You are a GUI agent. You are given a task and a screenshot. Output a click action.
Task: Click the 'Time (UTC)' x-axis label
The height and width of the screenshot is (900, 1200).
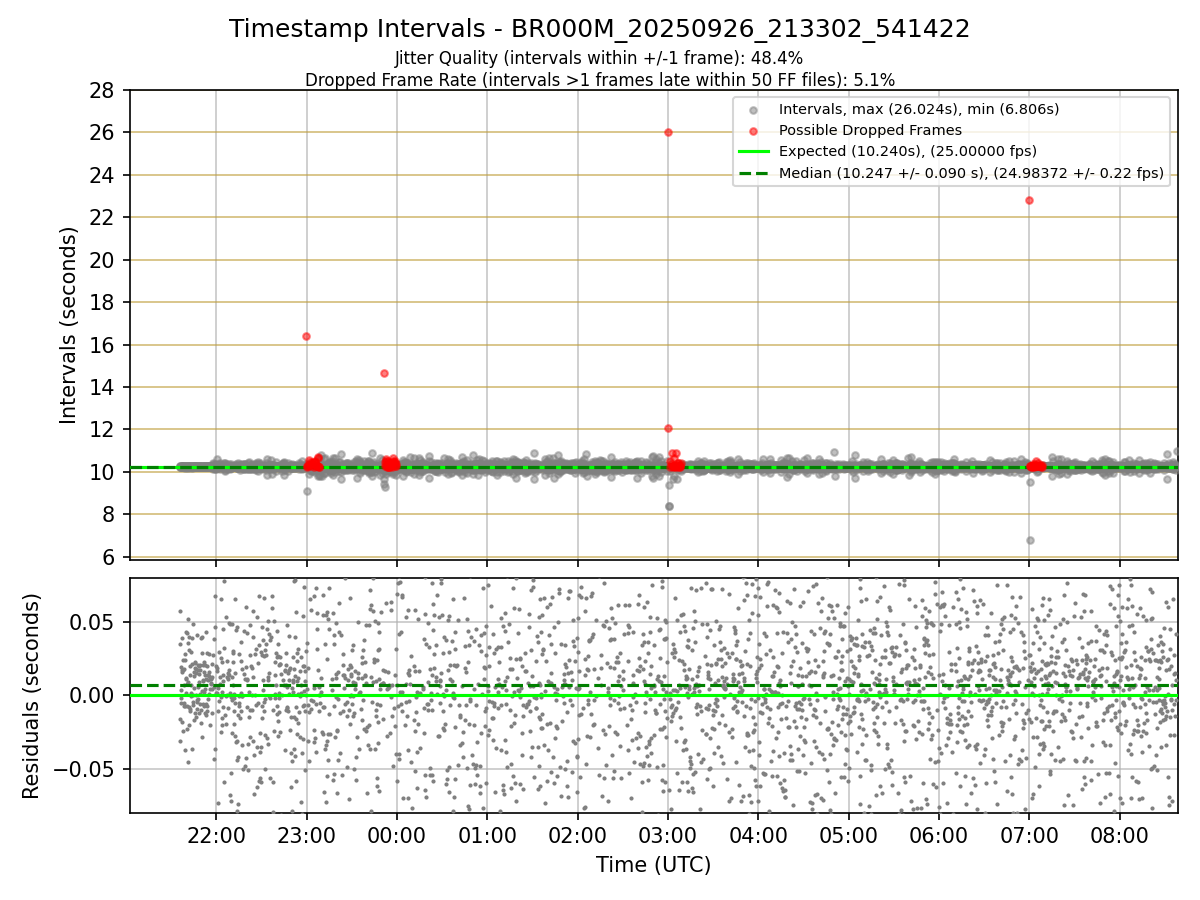(x=653, y=865)
